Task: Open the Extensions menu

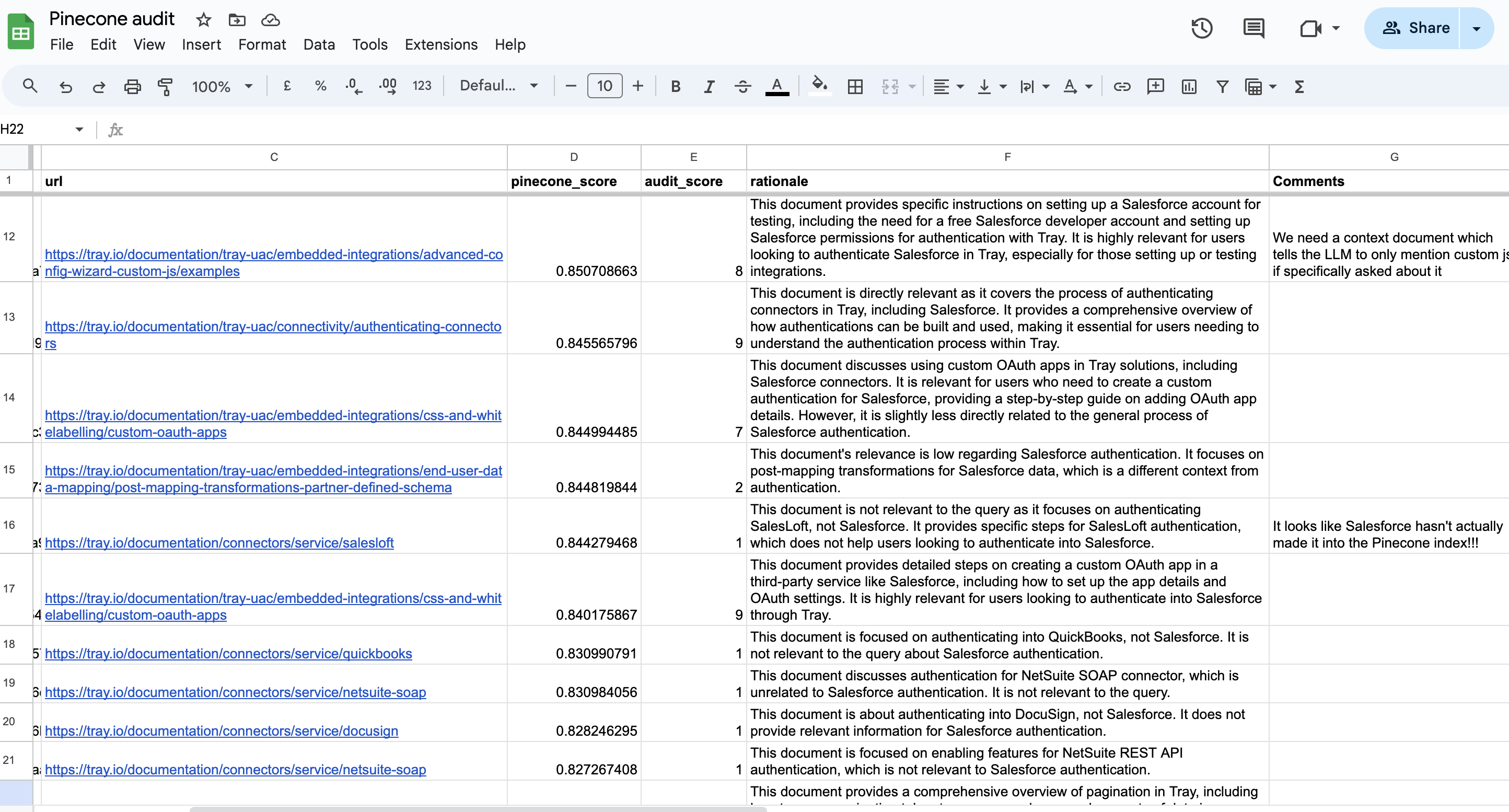Action: [440, 44]
